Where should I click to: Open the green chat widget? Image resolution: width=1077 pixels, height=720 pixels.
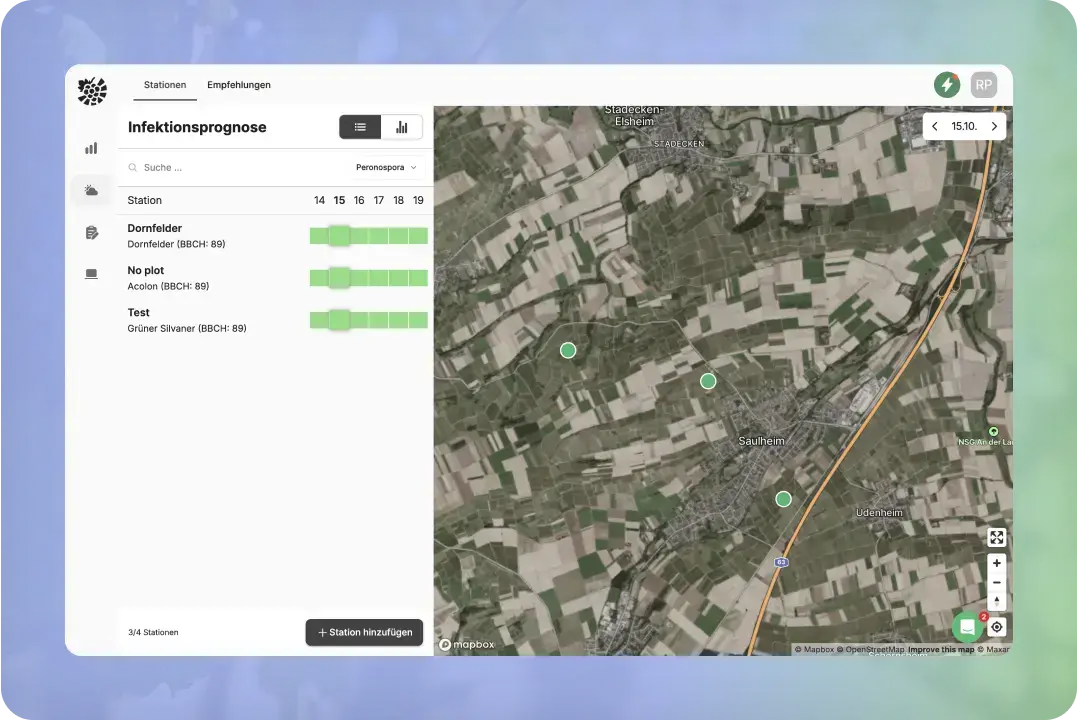967,627
